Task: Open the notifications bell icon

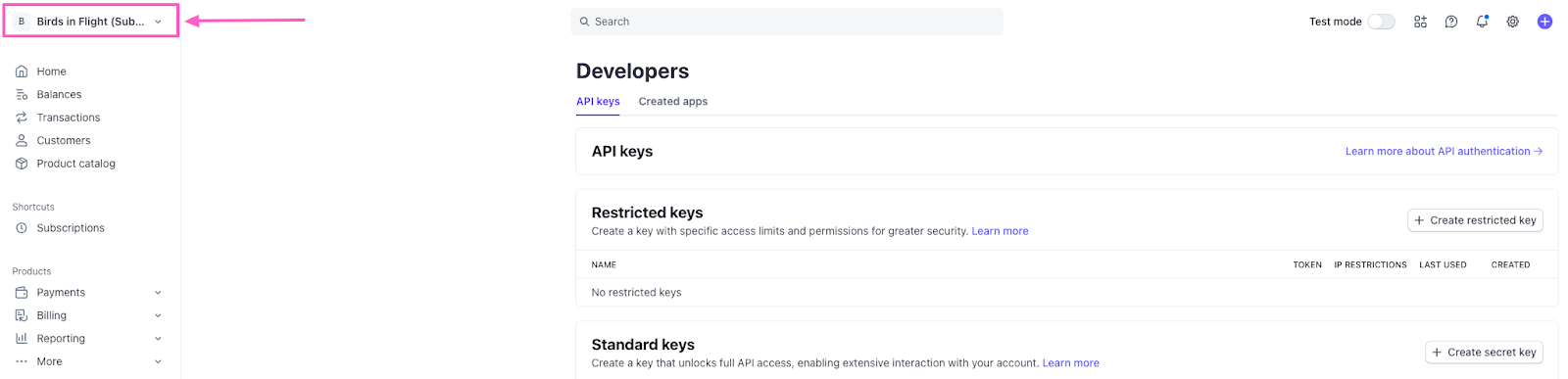Action: (1482, 22)
